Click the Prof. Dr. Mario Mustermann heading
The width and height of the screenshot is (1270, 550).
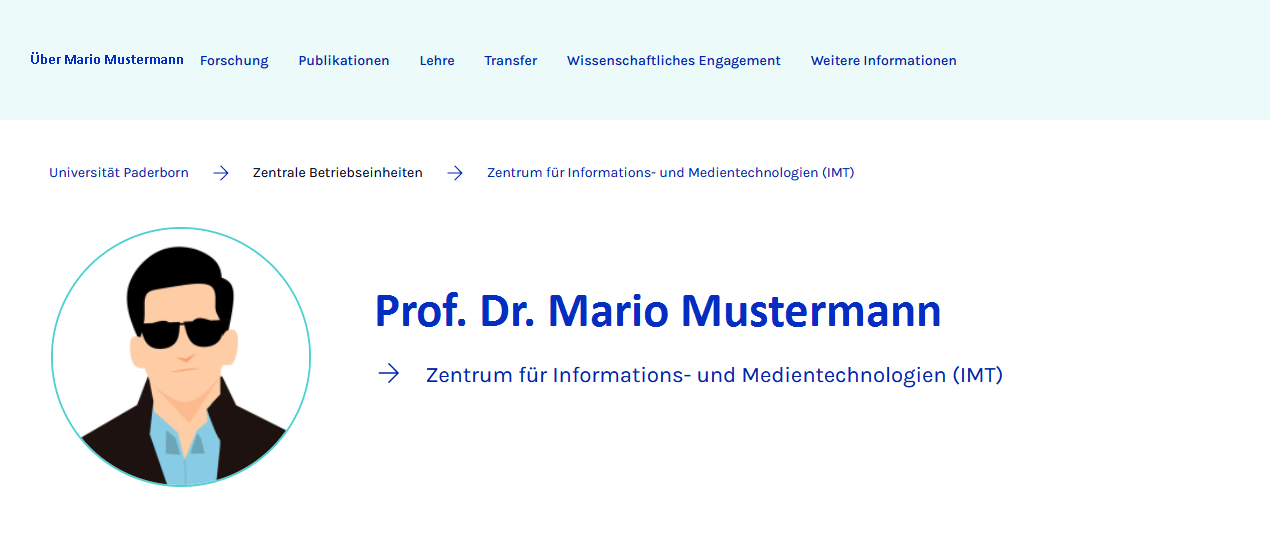tap(658, 311)
